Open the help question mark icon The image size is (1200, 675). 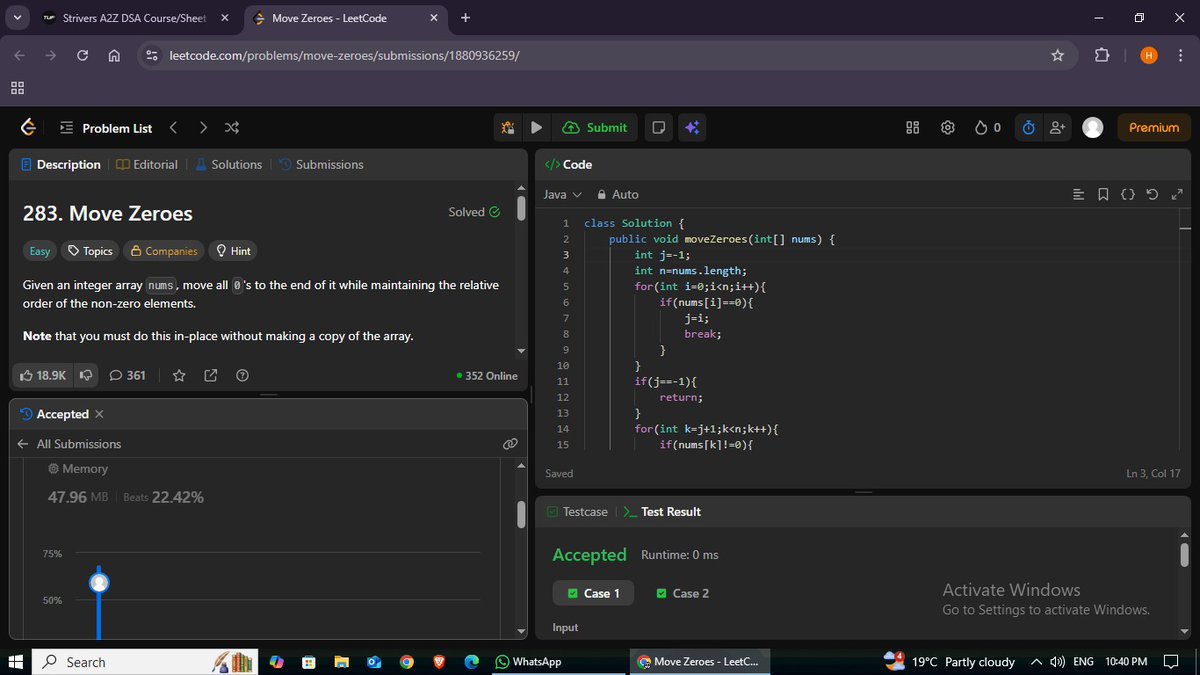pos(241,375)
